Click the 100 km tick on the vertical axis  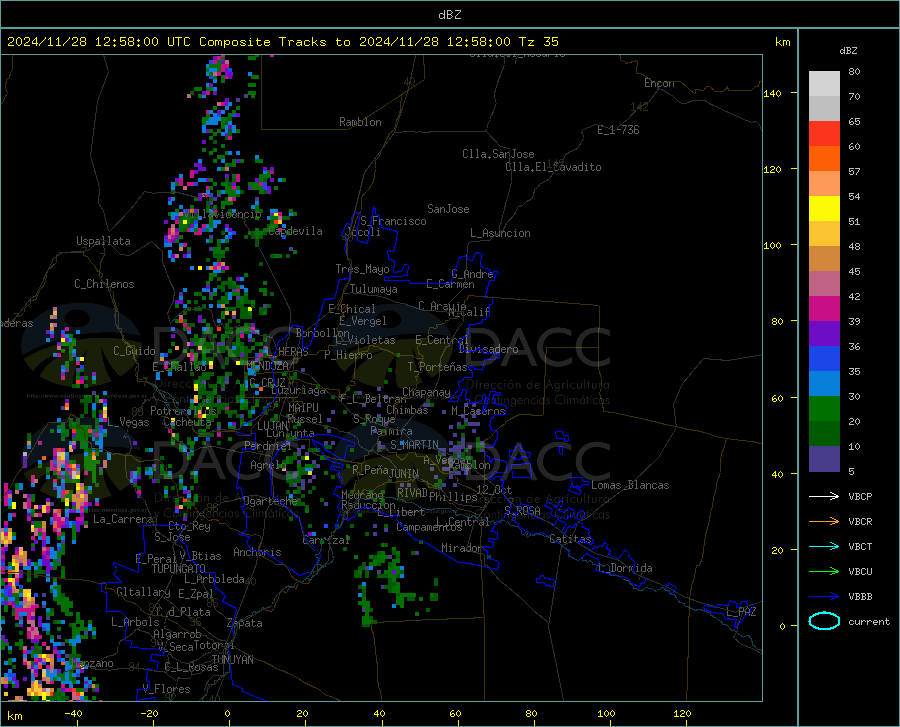772,246
